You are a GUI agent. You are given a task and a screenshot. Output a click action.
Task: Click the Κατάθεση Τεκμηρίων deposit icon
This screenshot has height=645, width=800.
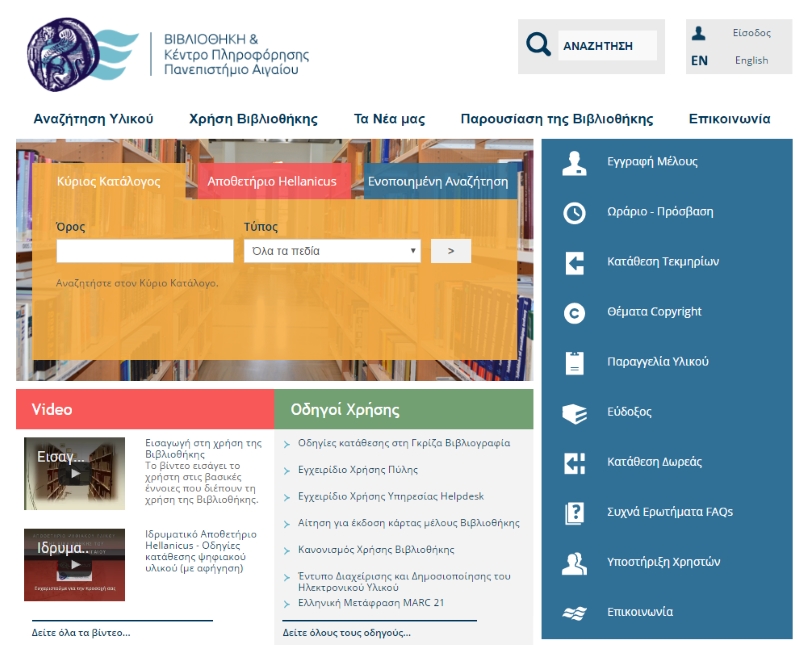(574, 263)
